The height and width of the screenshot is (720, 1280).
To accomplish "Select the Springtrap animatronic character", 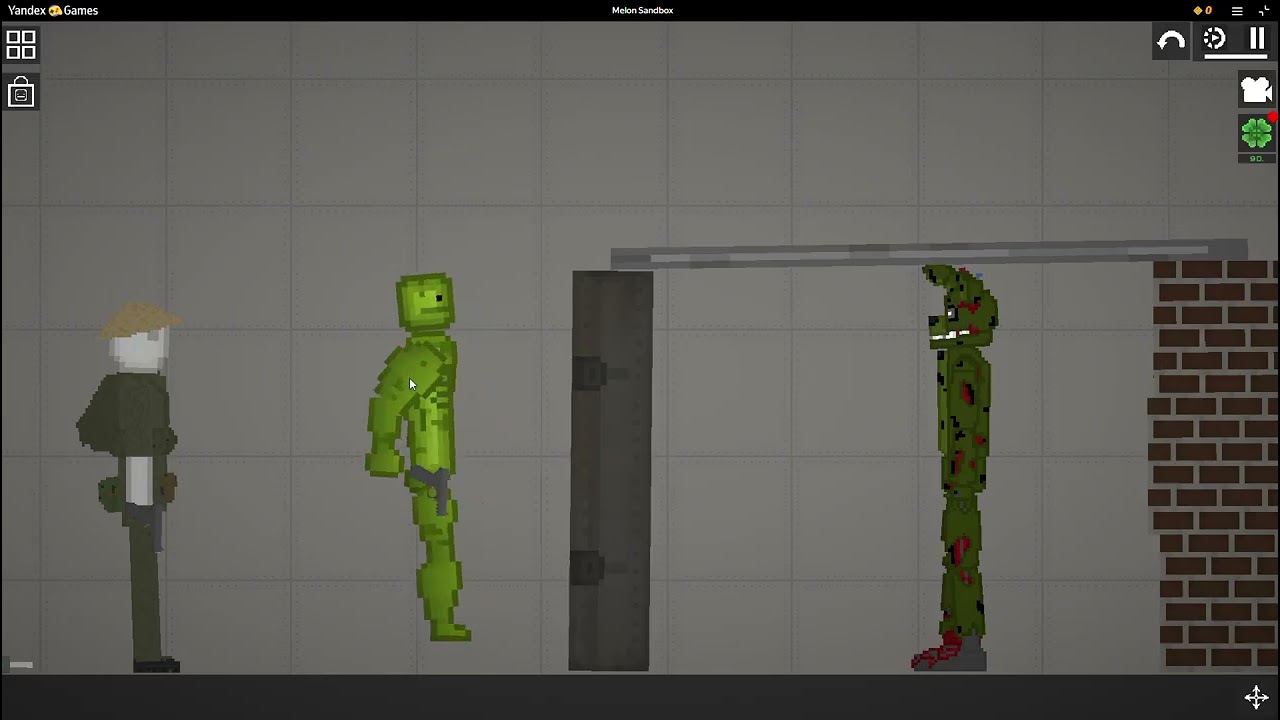I will click(958, 467).
